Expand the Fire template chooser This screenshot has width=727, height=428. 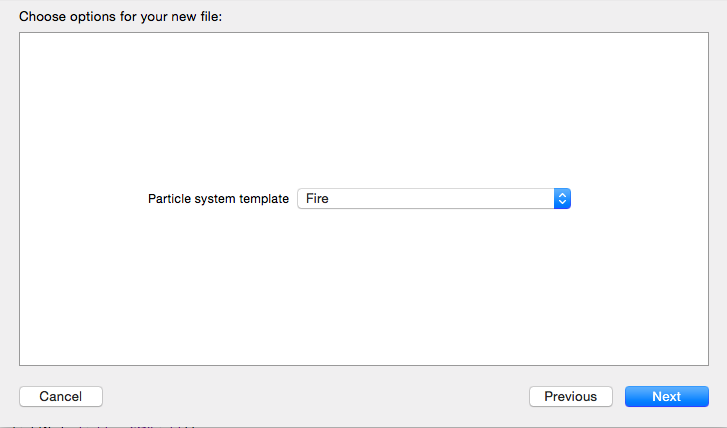[x=434, y=199]
